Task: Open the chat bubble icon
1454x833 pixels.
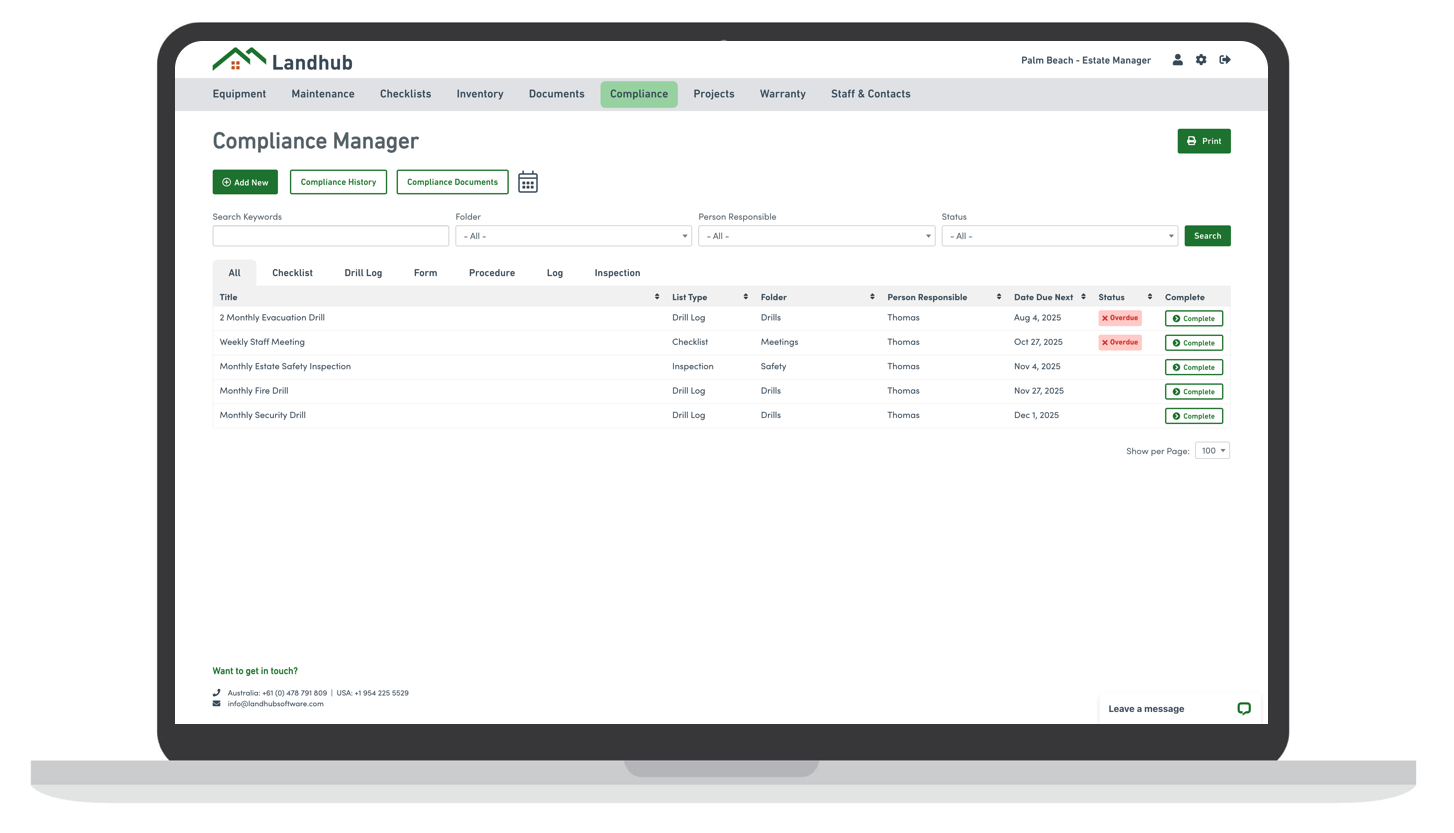Action: point(1243,709)
